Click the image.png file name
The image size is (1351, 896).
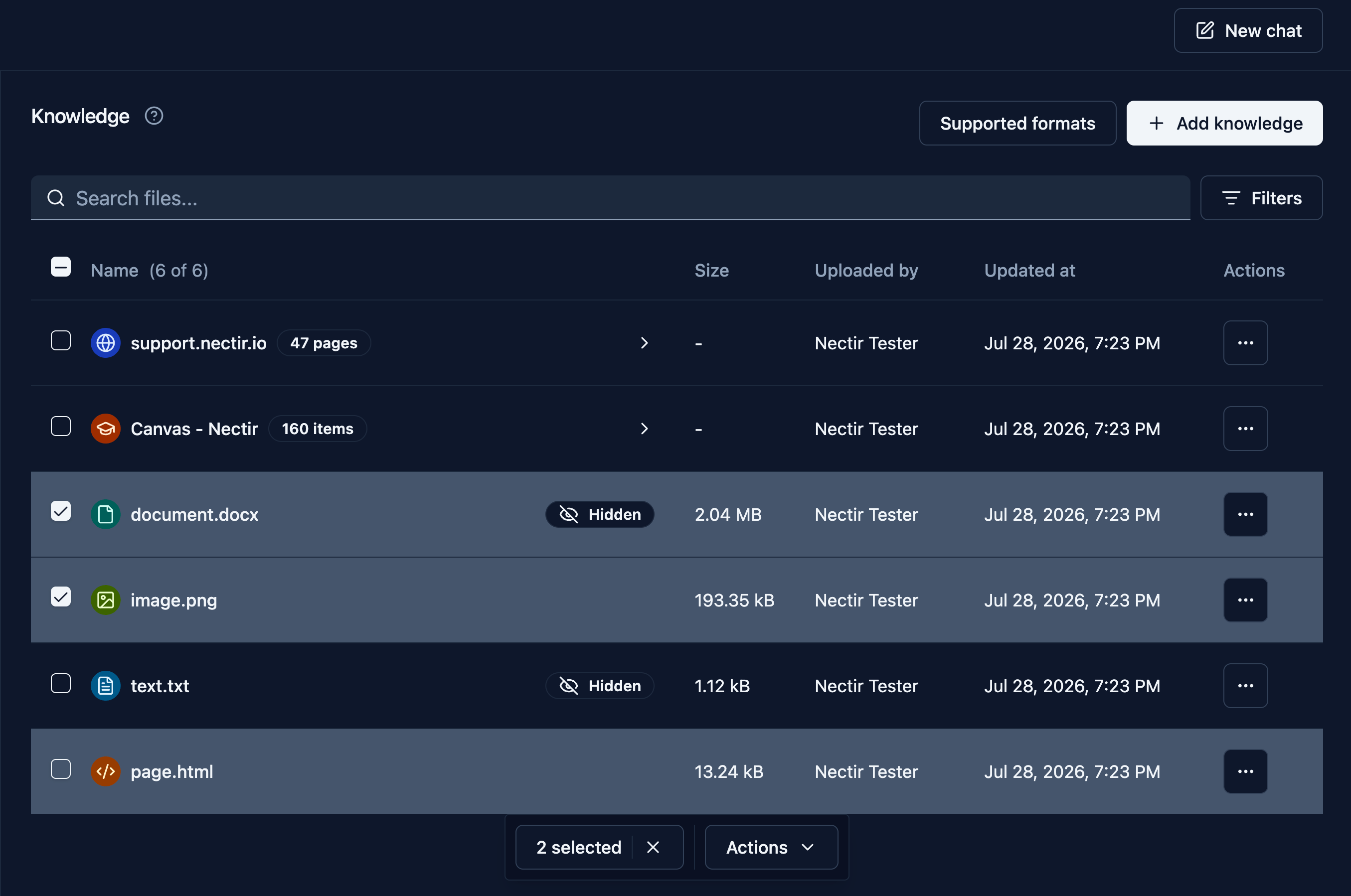173,600
